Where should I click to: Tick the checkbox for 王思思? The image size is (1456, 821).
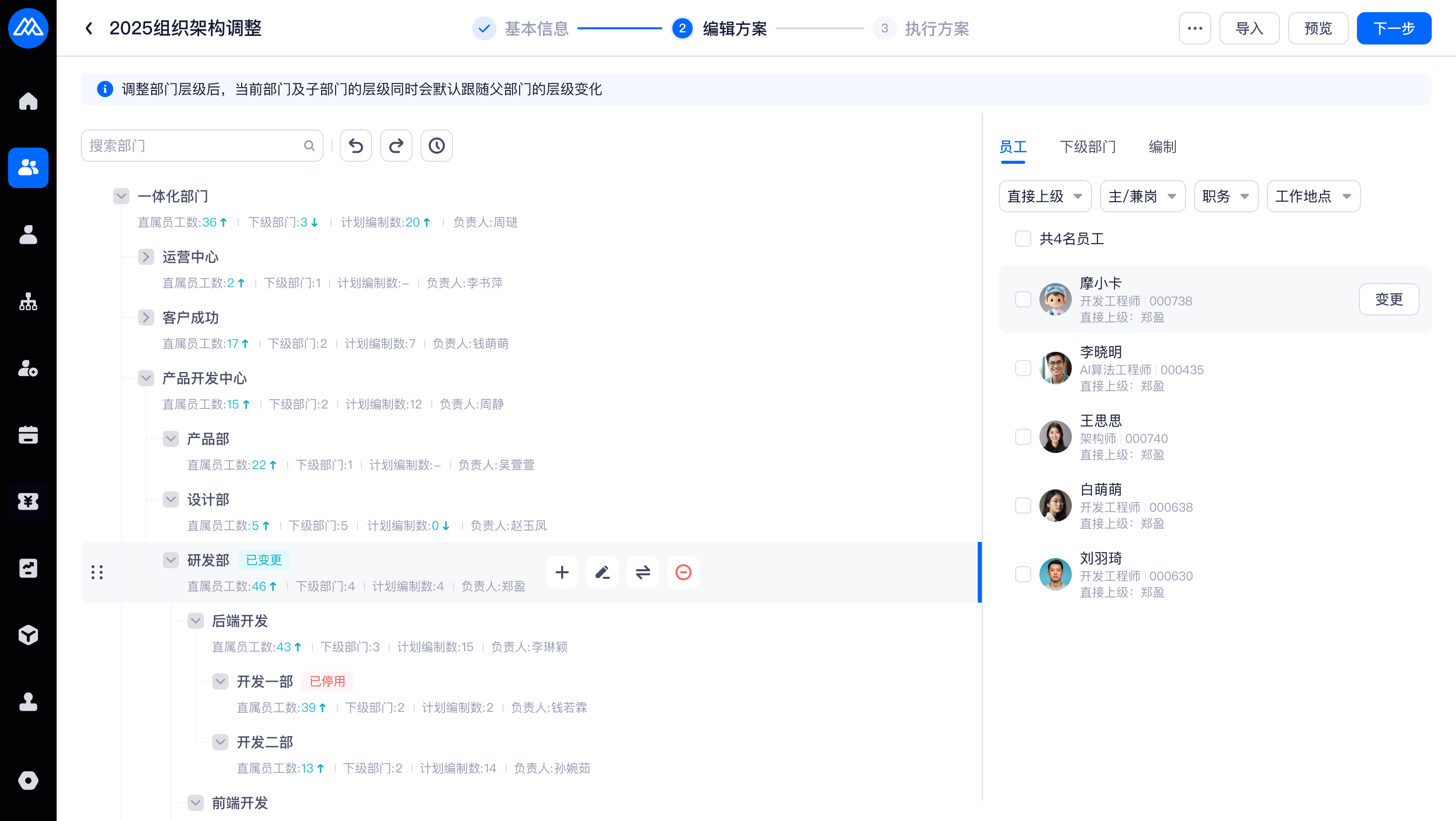[1023, 437]
